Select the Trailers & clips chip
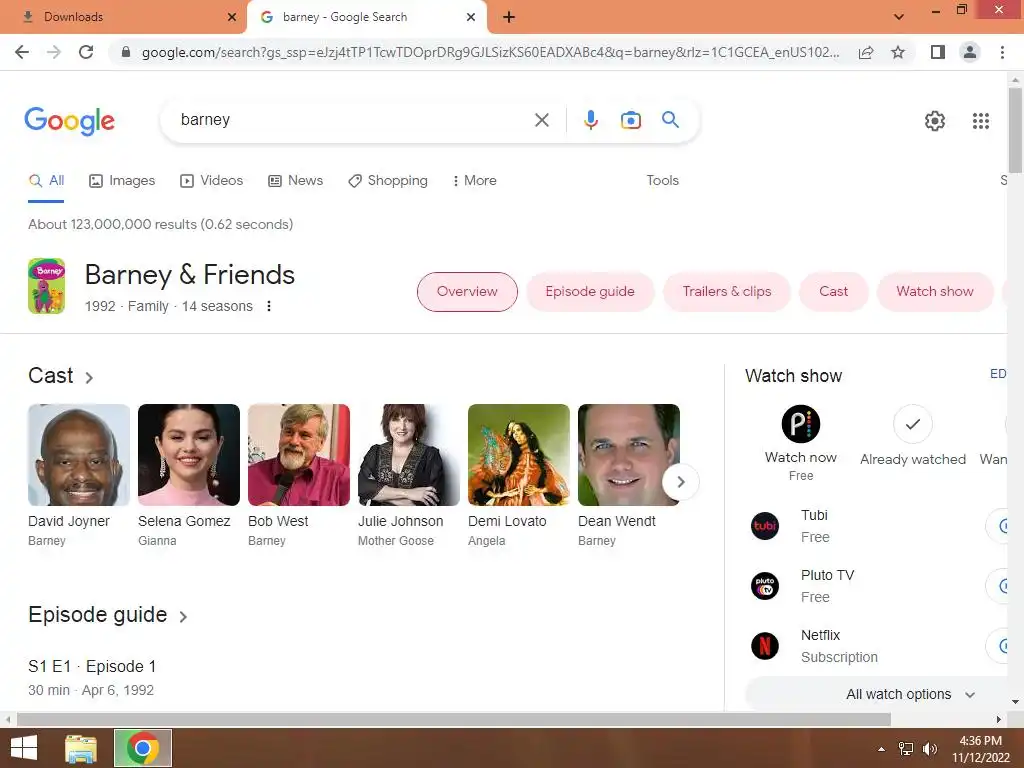 726,292
